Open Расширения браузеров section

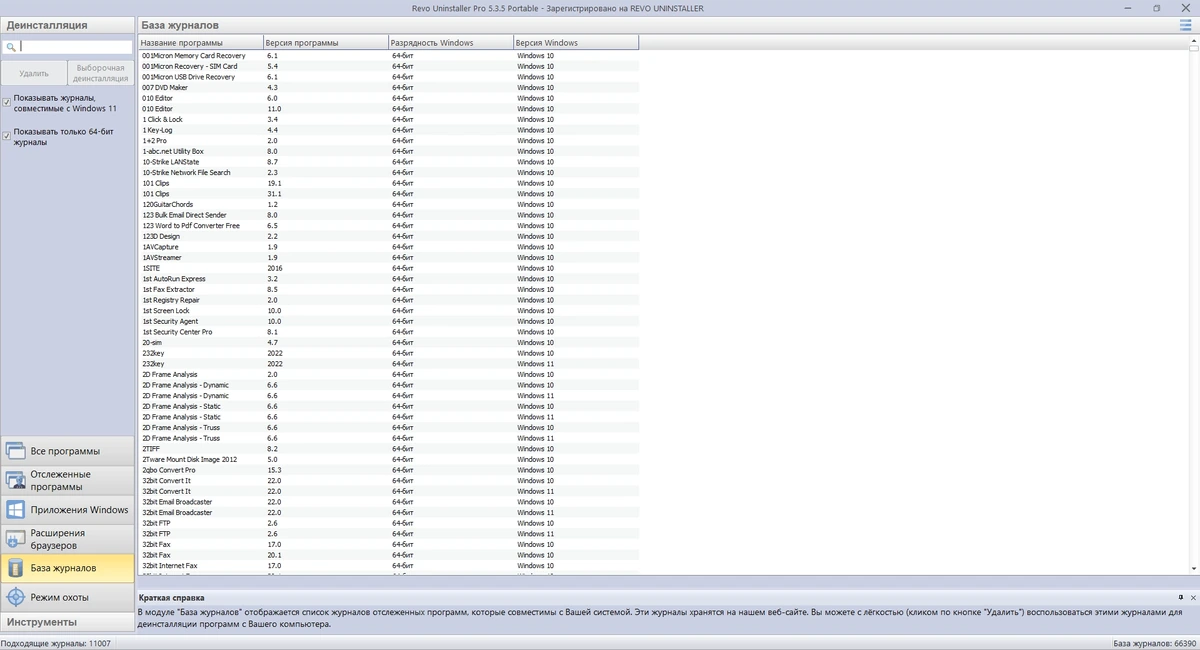point(67,539)
